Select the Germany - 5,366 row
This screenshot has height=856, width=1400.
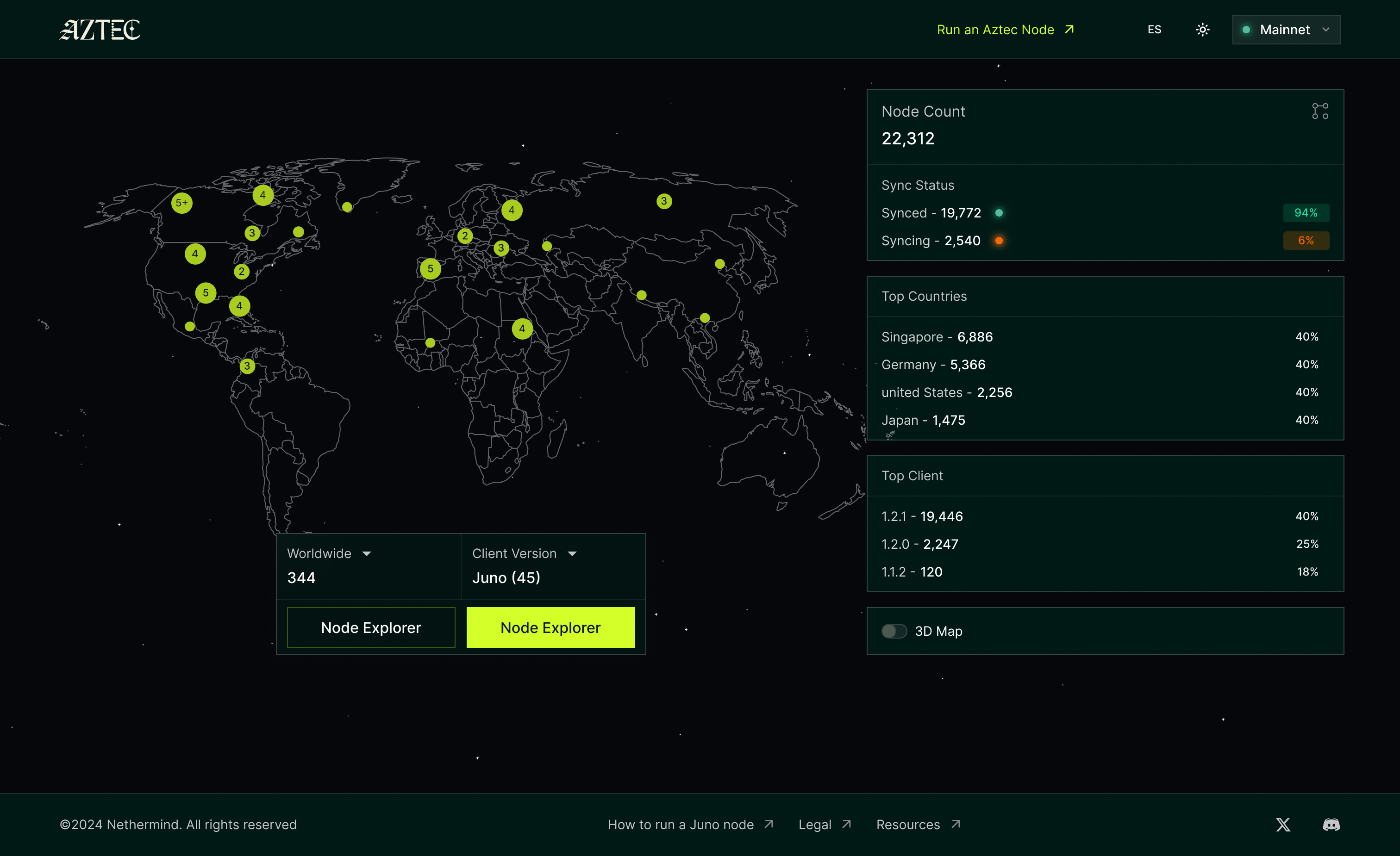click(1105, 365)
